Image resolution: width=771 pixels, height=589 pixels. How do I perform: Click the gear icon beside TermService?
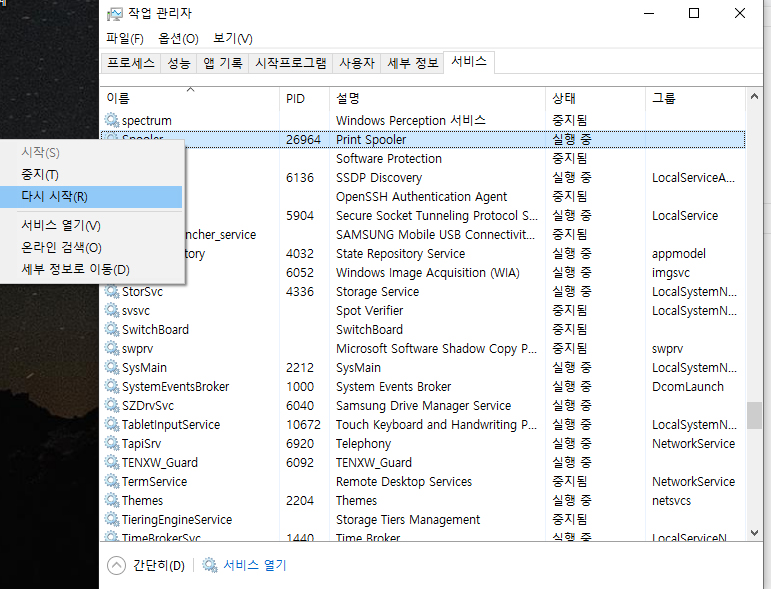pos(112,481)
